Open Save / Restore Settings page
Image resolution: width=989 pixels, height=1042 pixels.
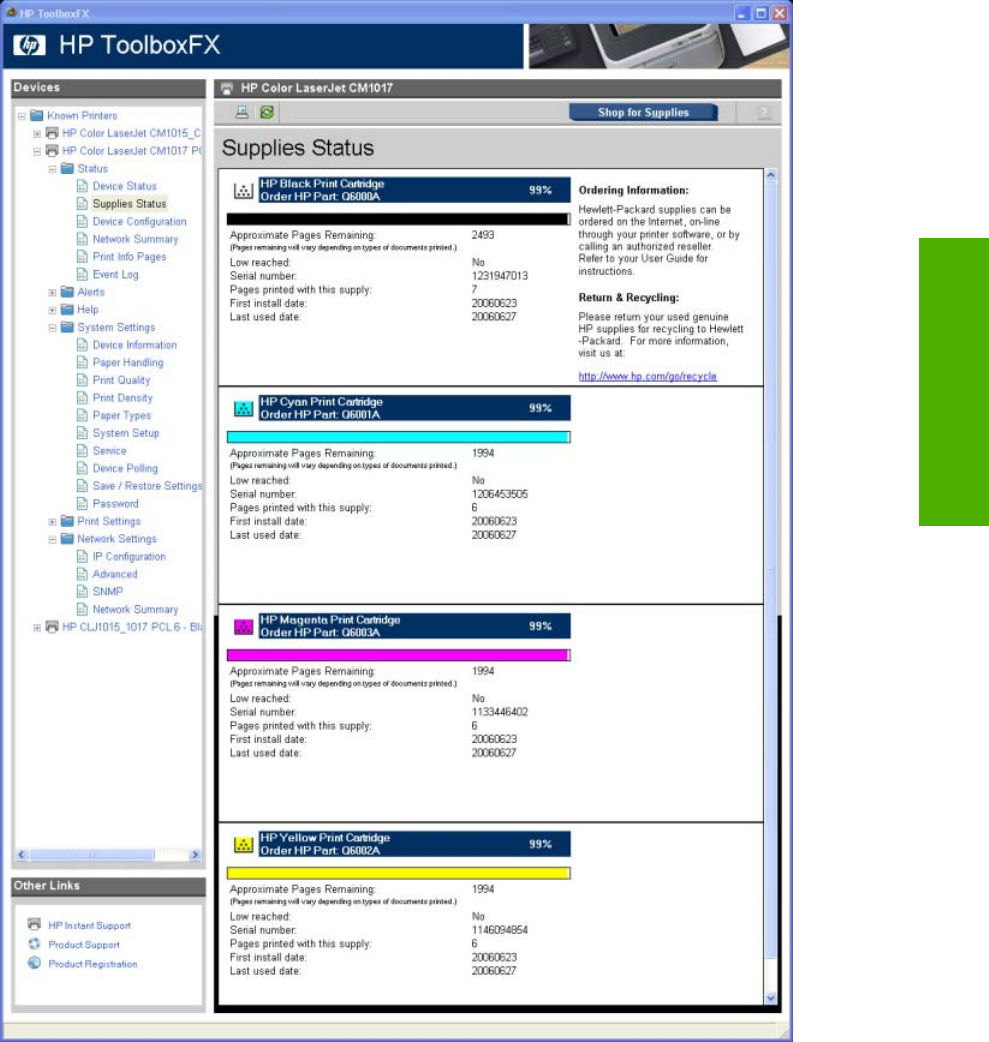[x=147, y=486]
